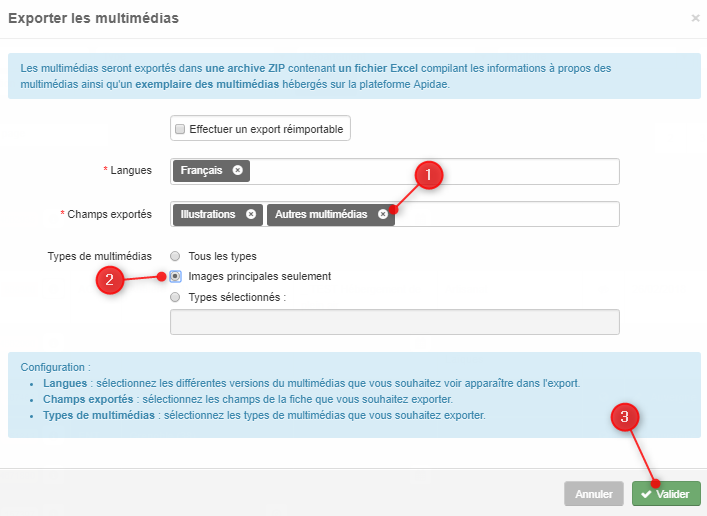Remove the Illustrations field tag
Screen dimensions: 707x516
pos(251,214)
